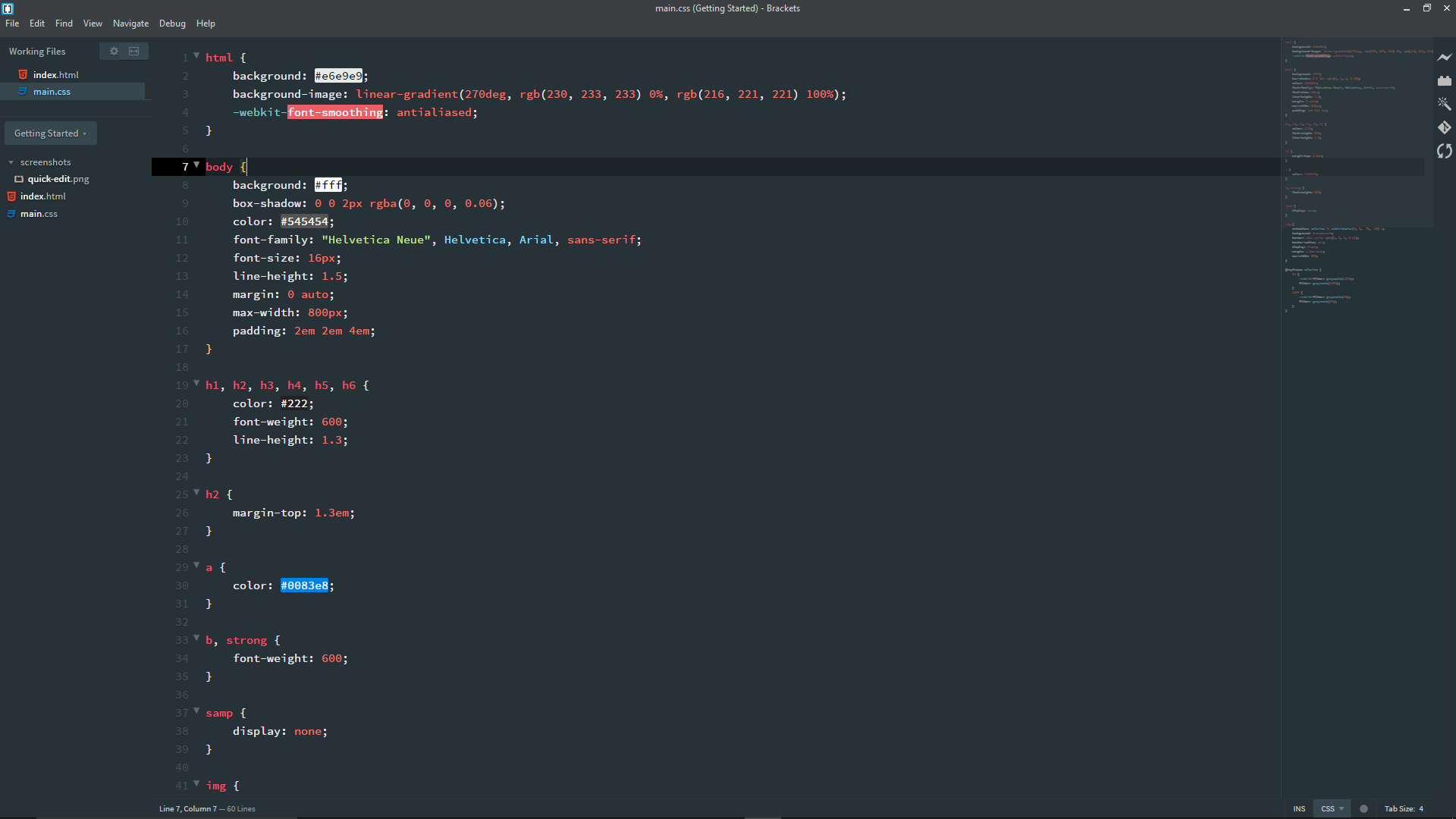This screenshot has width=1456, height=819.
Task: Click the split view editor icon
Action: [x=134, y=52]
